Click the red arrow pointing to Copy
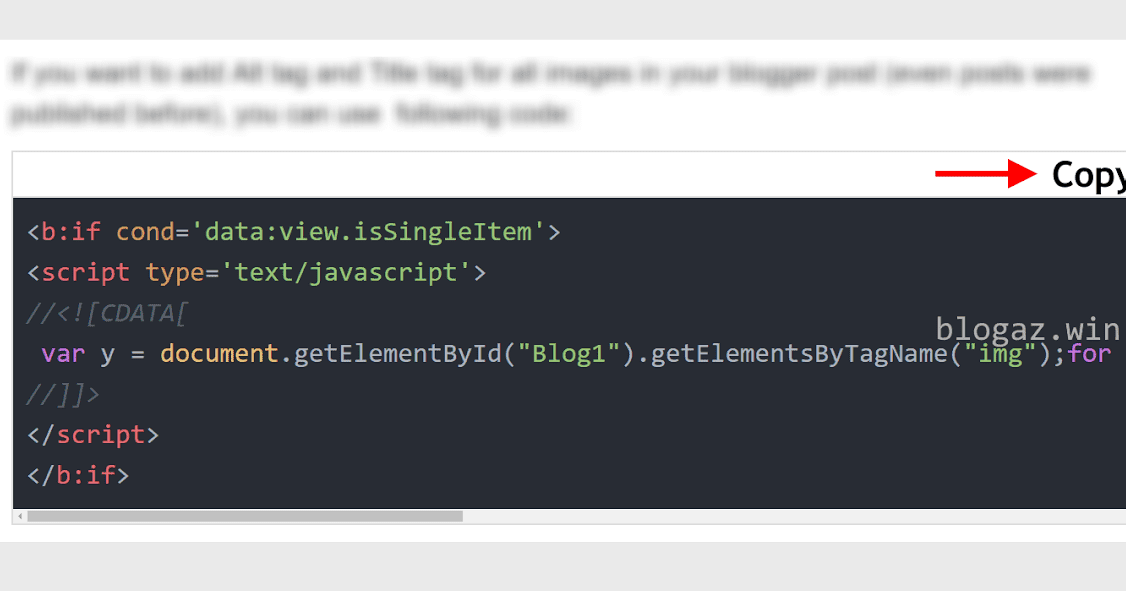1126x591 pixels. [985, 172]
